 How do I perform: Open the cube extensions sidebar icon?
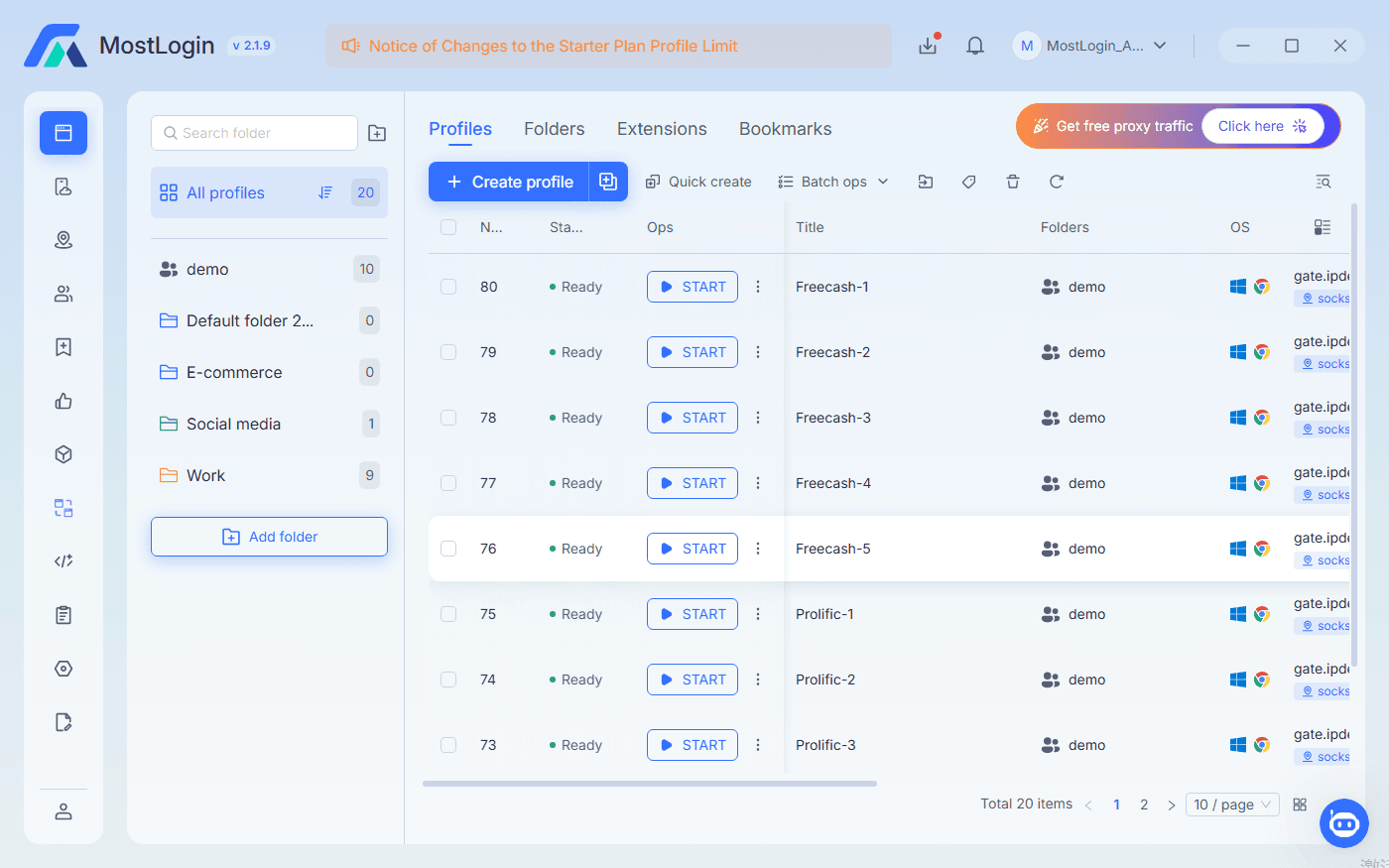(63, 454)
